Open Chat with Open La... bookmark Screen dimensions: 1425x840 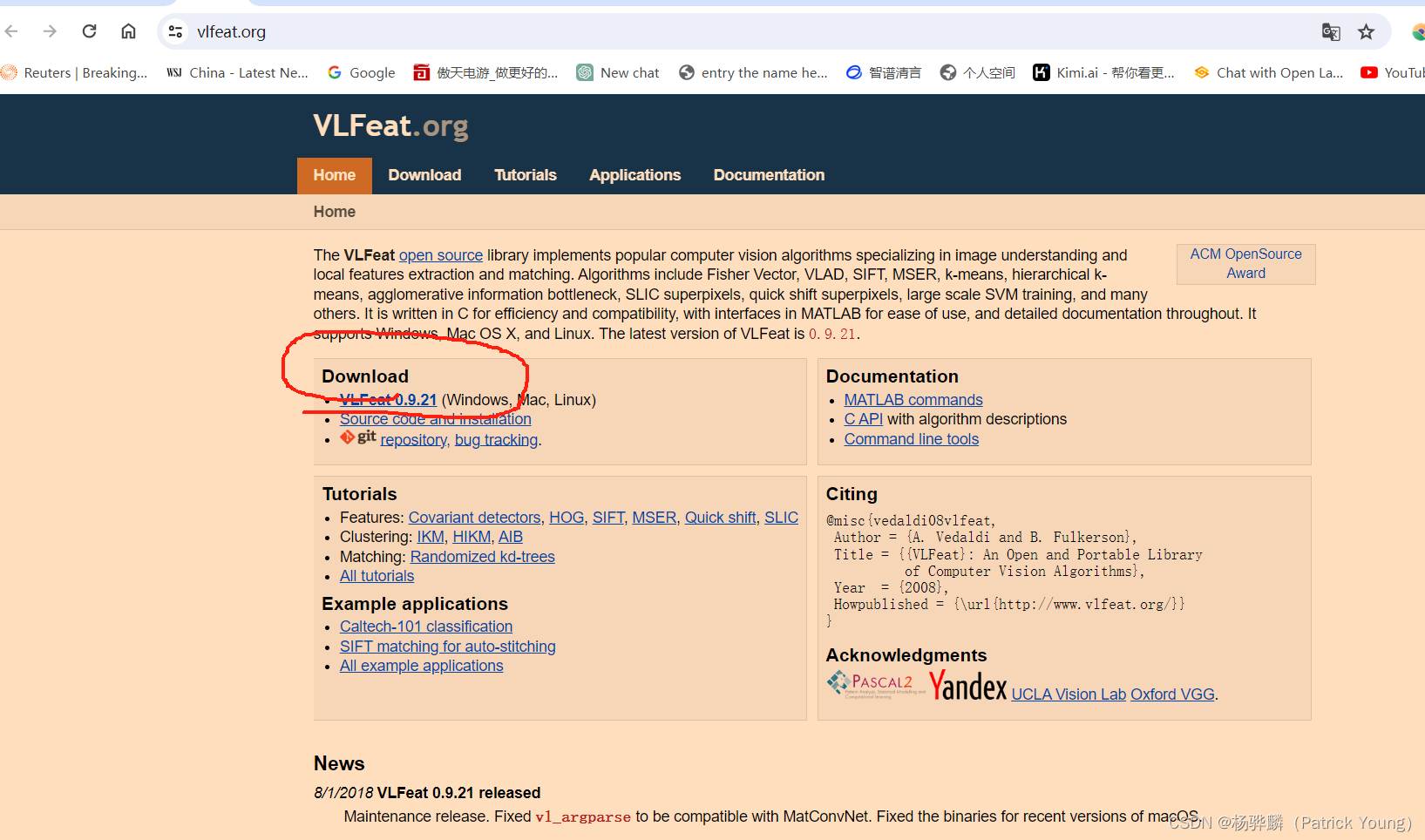1268,72
